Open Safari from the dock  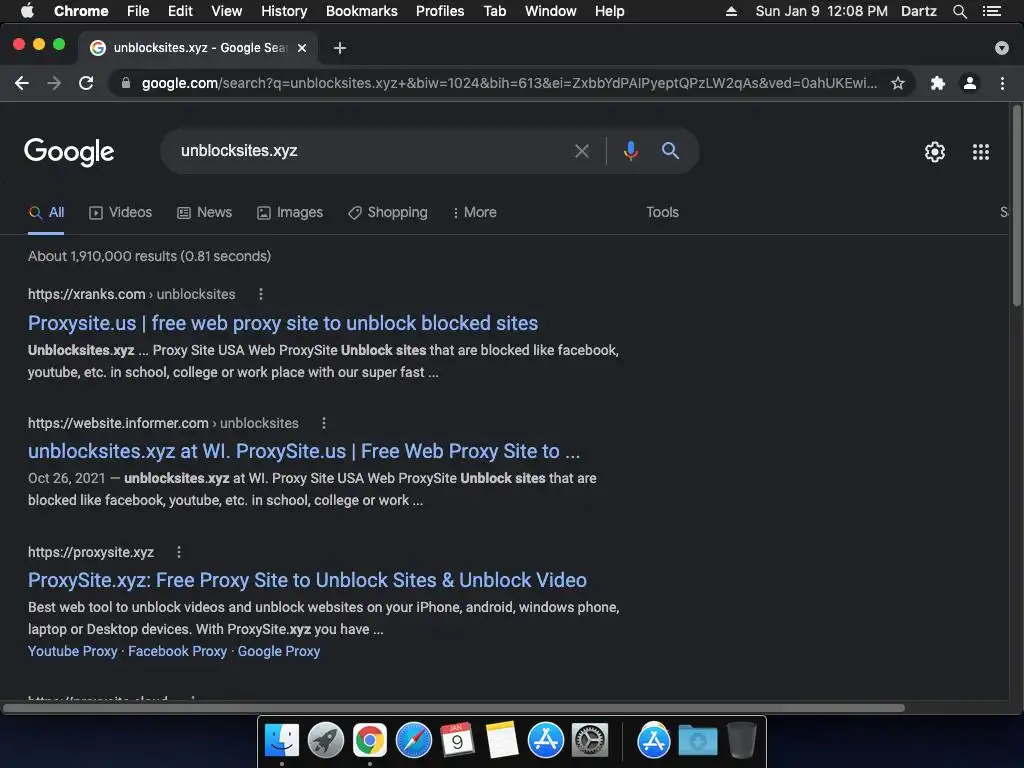414,741
